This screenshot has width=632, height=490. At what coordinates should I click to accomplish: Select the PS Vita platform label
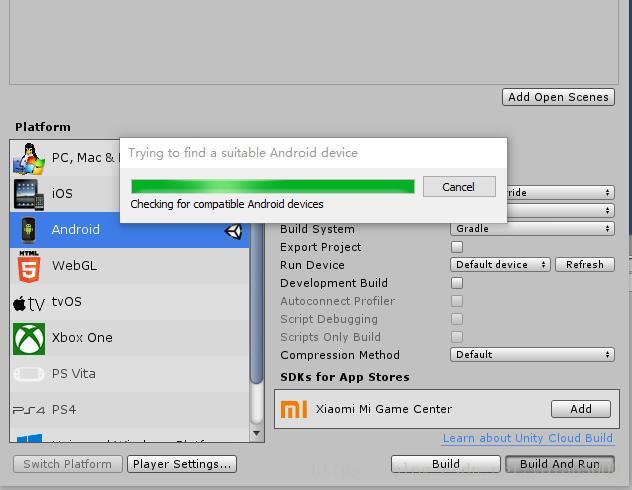point(74,374)
